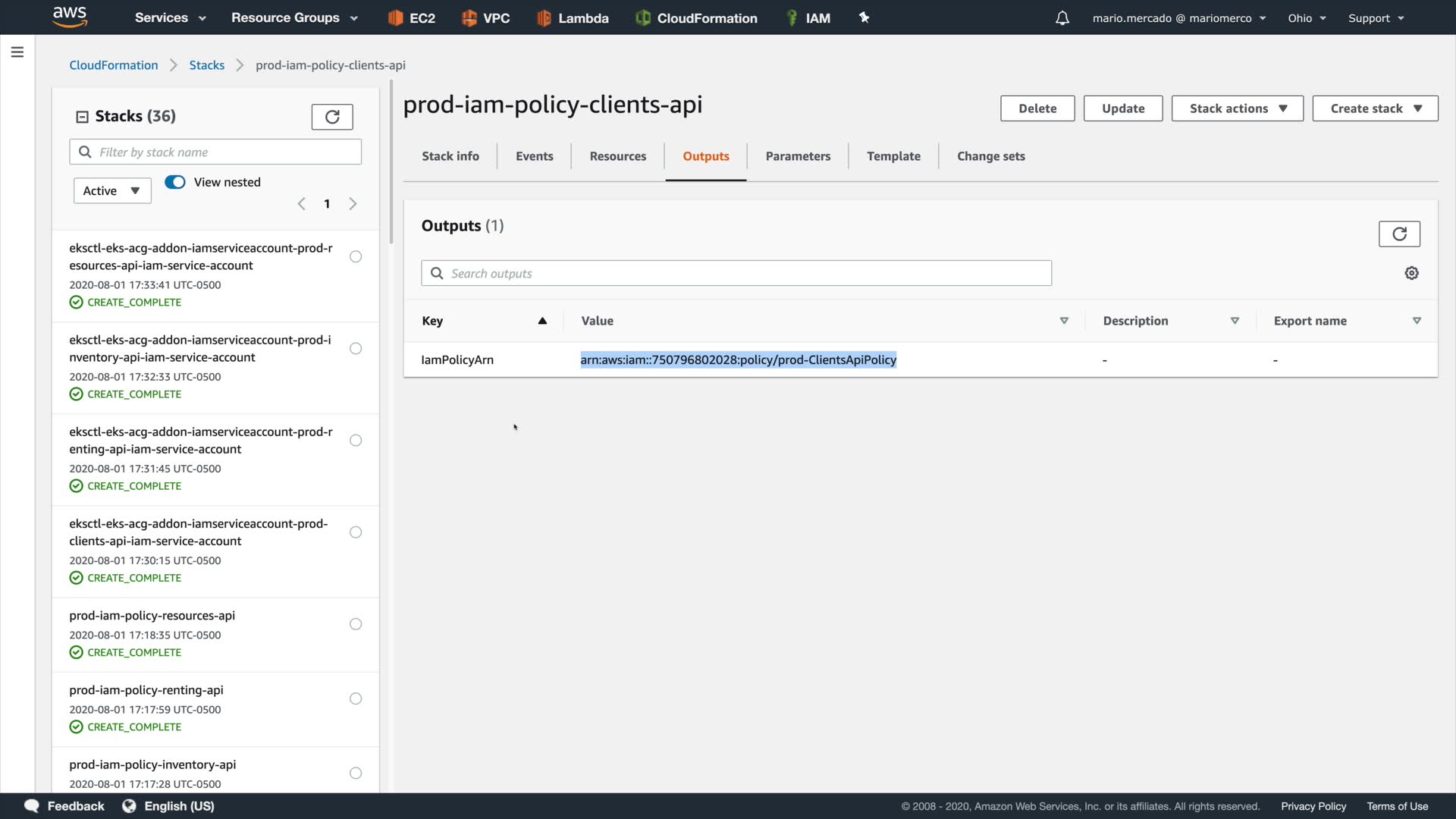
Task: Open the Template tab
Action: point(893,156)
